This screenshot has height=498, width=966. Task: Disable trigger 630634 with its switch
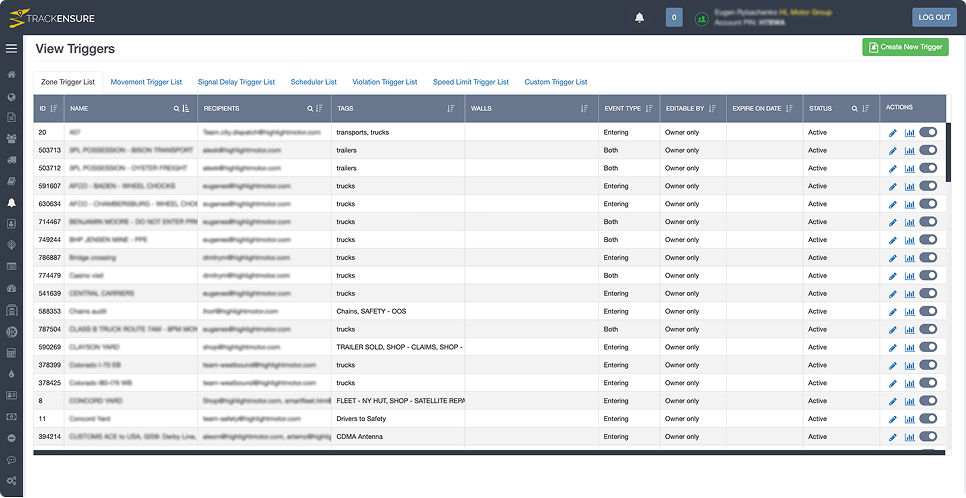[928, 203]
